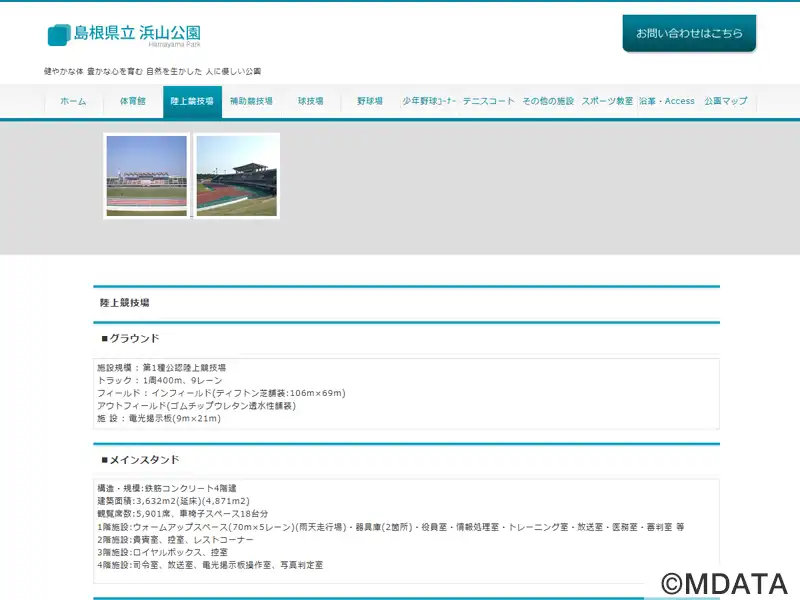Click the ■メインスタンド section heading
The height and width of the screenshot is (600, 800).
tap(140, 460)
